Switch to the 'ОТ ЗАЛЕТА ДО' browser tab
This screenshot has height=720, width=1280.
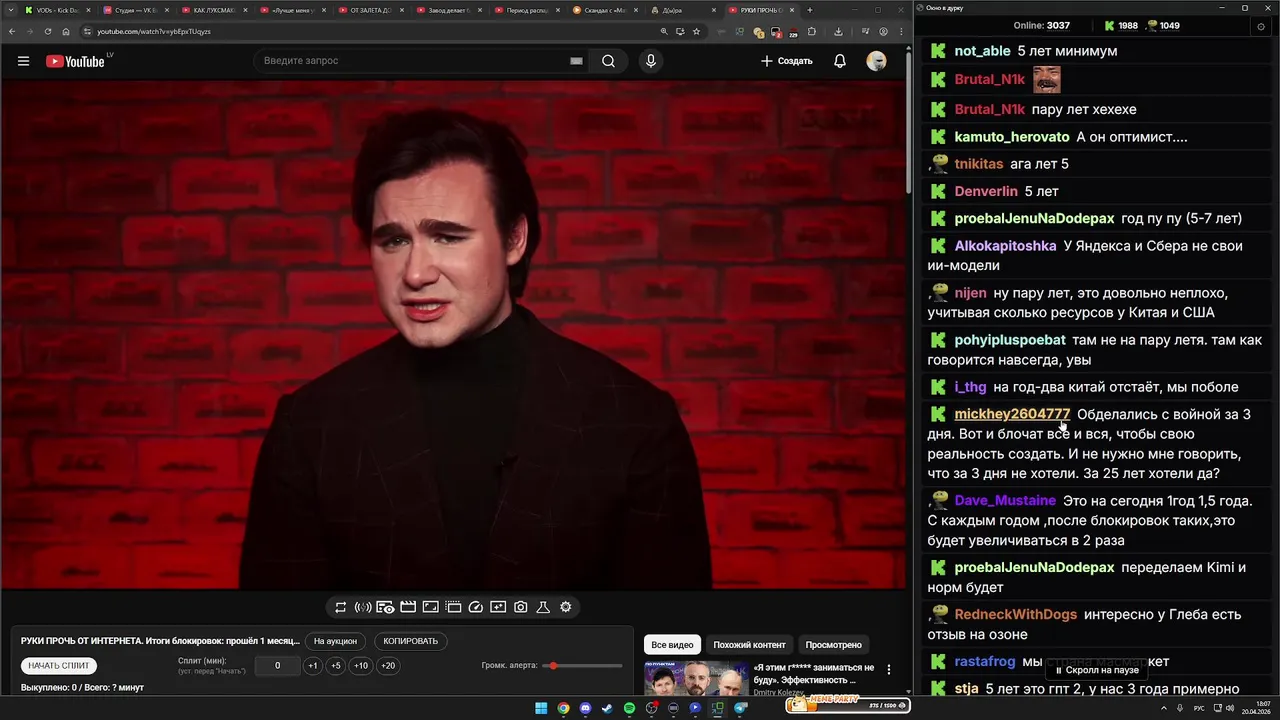point(370,10)
